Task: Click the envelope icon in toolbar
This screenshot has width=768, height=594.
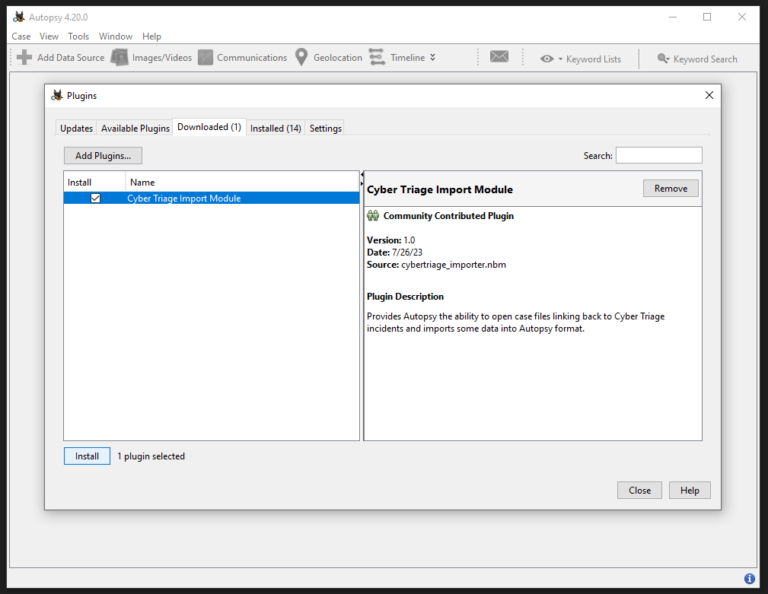Action: [x=499, y=58]
